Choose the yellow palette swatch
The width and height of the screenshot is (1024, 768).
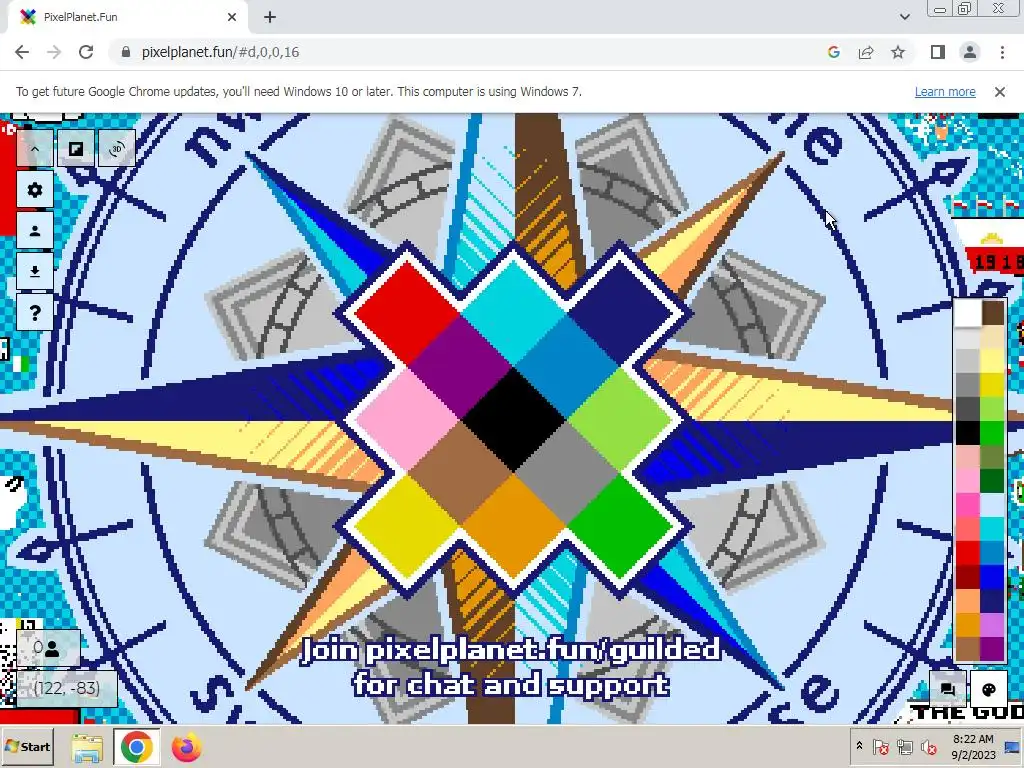pos(992,385)
